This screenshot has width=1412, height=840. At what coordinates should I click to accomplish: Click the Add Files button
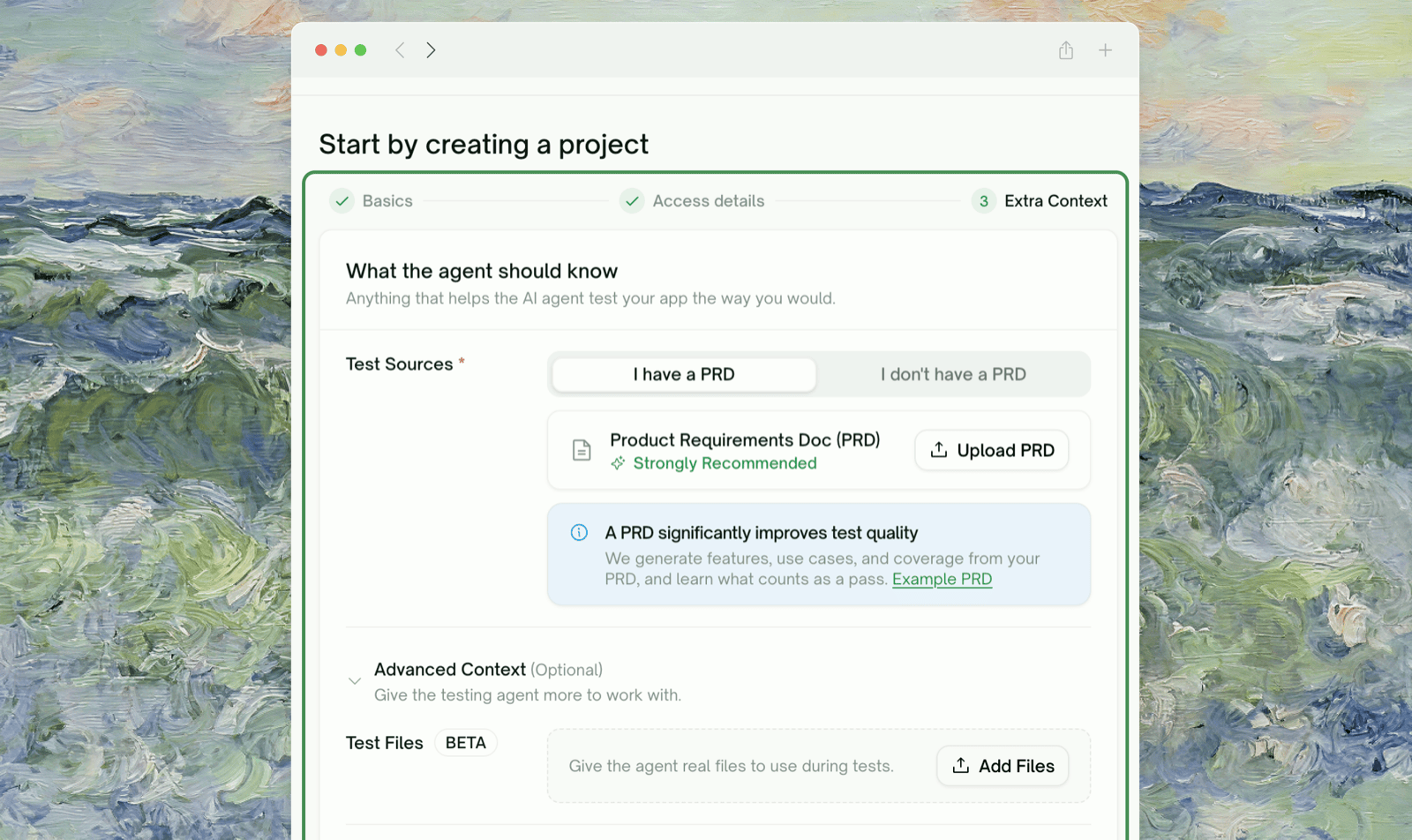1003,766
